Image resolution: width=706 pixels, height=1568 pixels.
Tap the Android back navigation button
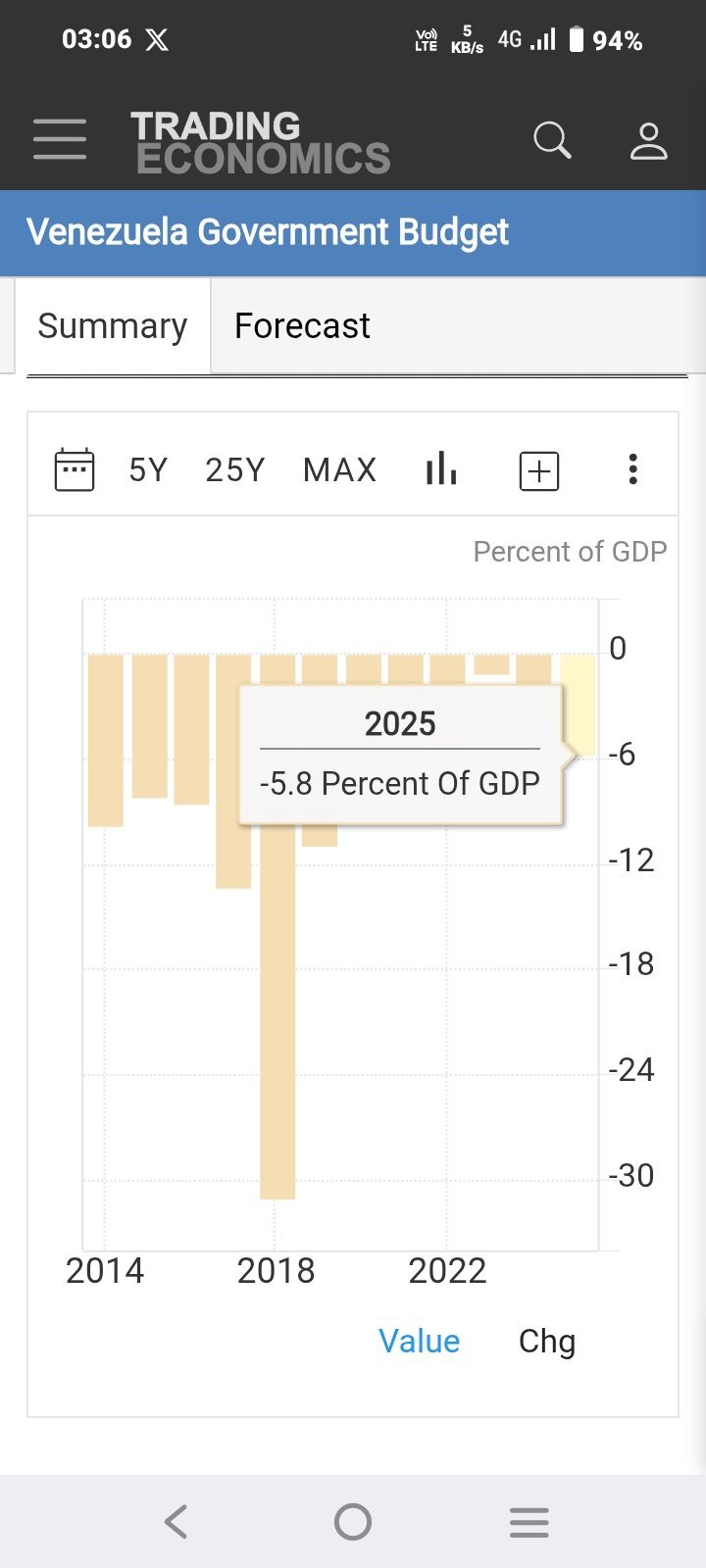pyautogui.click(x=176, y=1522)
